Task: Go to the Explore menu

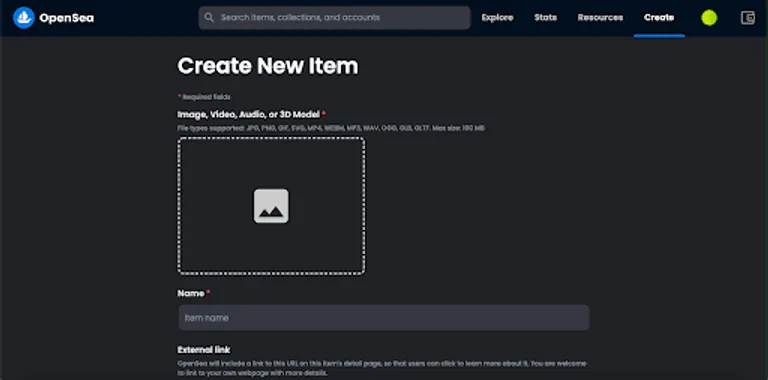Action: 497,18
